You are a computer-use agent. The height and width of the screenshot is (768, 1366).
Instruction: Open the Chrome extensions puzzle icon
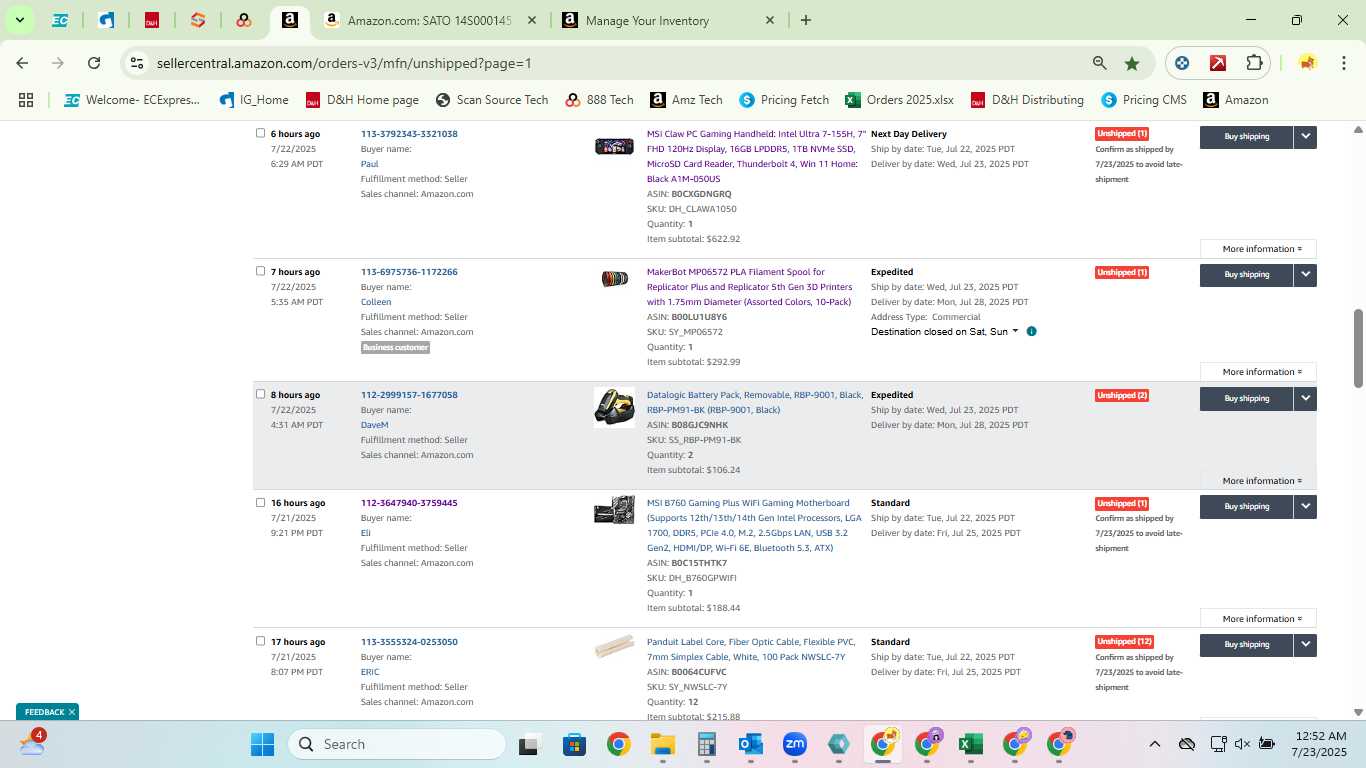tap(1254, 63)
